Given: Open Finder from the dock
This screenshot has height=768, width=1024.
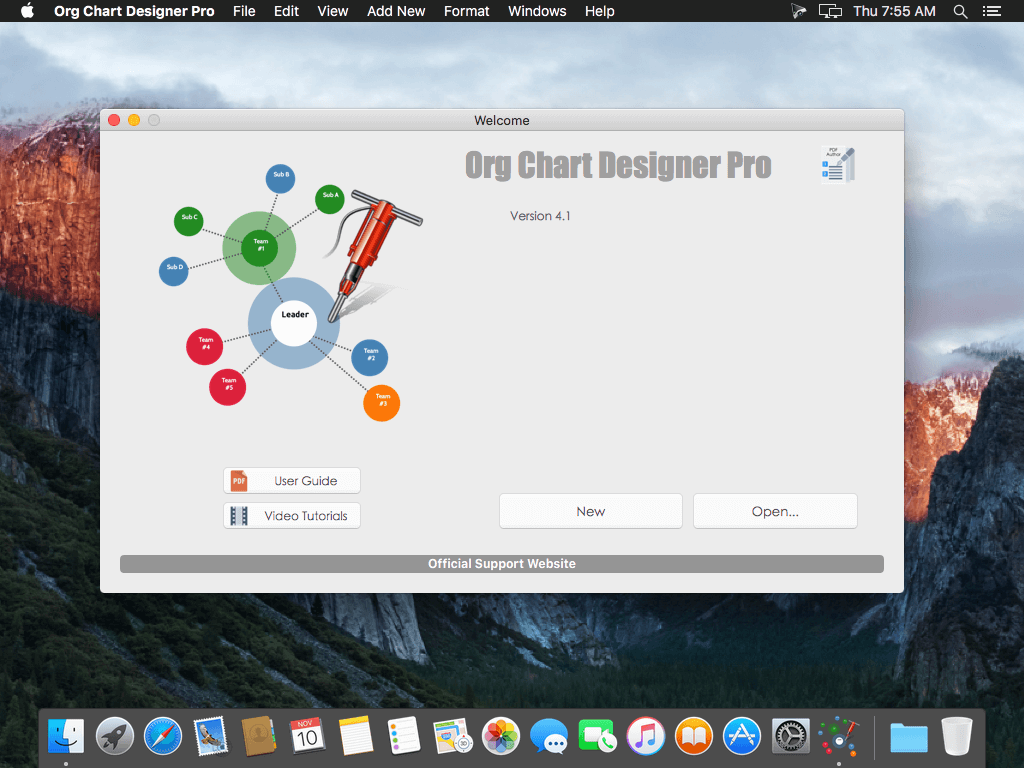Looking at the screenshot, I should (x=66, y=735).
